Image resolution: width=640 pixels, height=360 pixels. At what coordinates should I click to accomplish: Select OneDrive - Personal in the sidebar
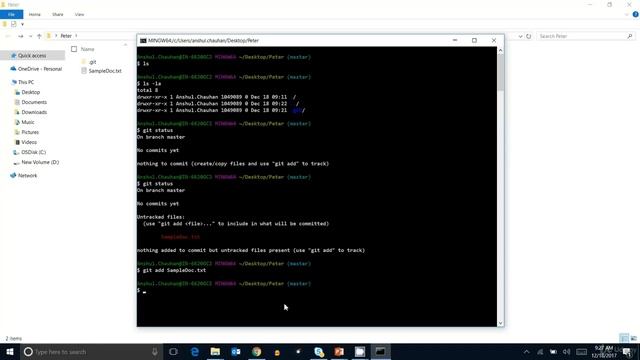click(40, 69)
